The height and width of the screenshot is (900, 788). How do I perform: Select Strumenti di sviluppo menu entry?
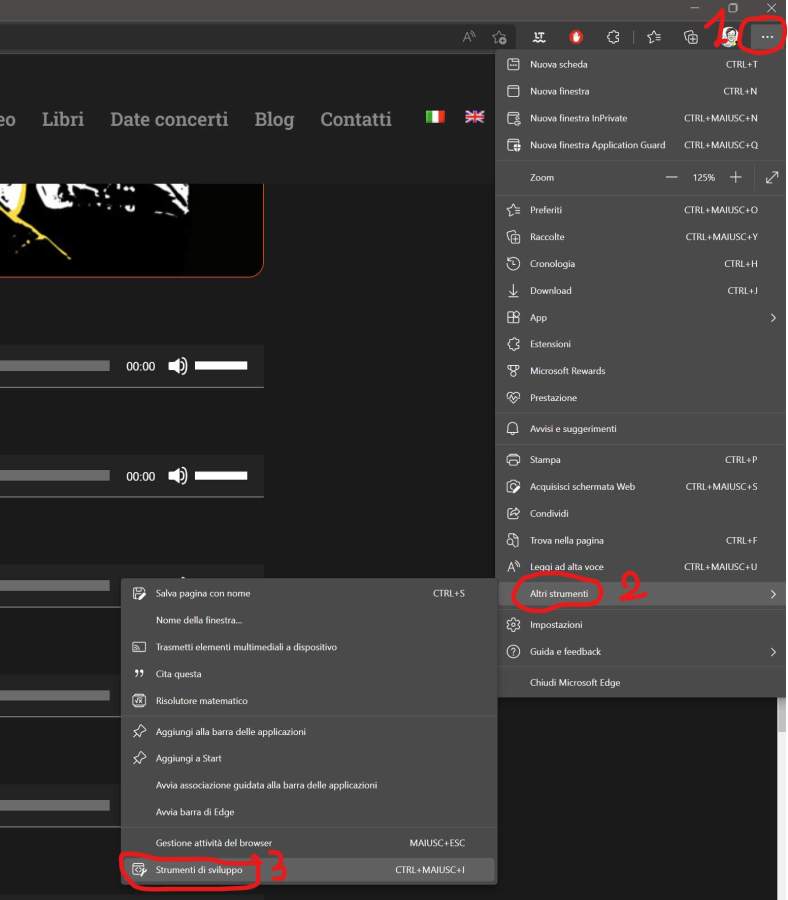click(x=199, y=870)
